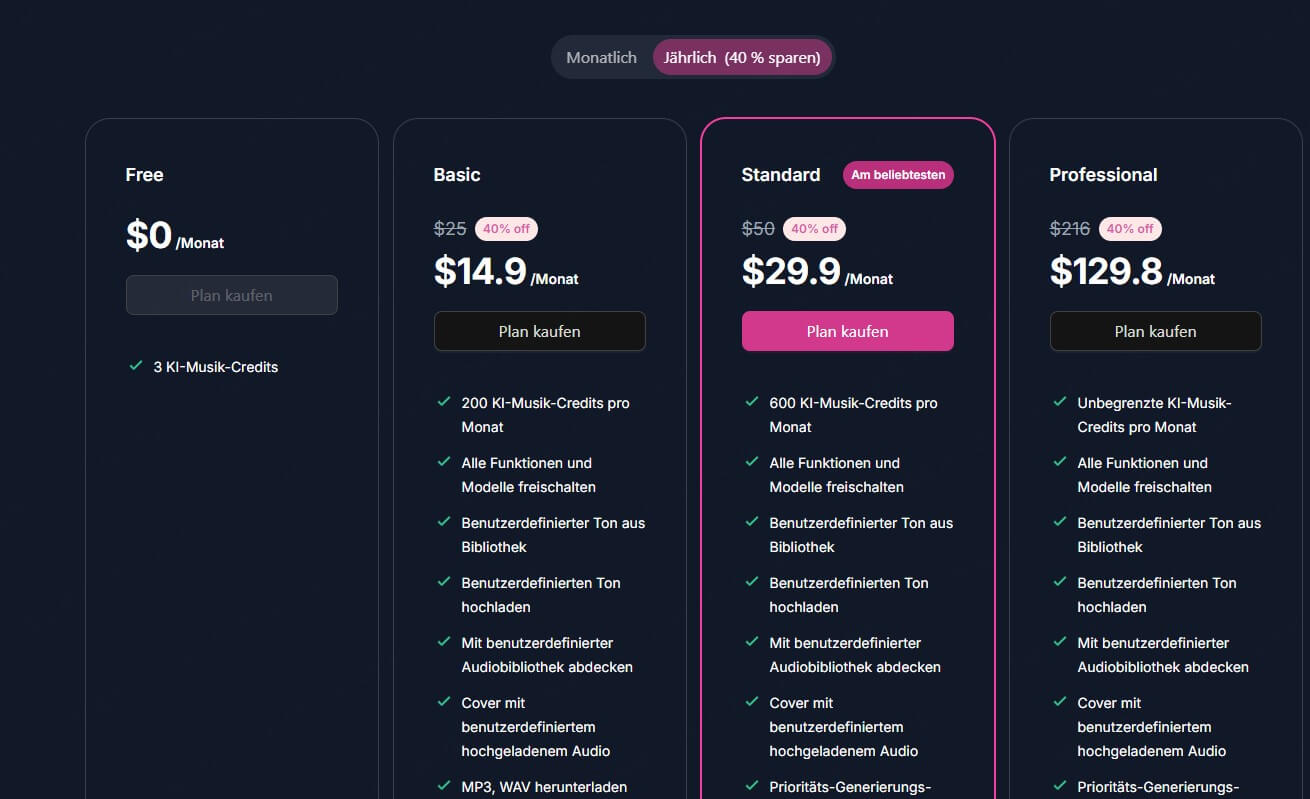Click the checkmark next to 200 KI-Musik-Credits pro Monat

(x=444, y=403)
